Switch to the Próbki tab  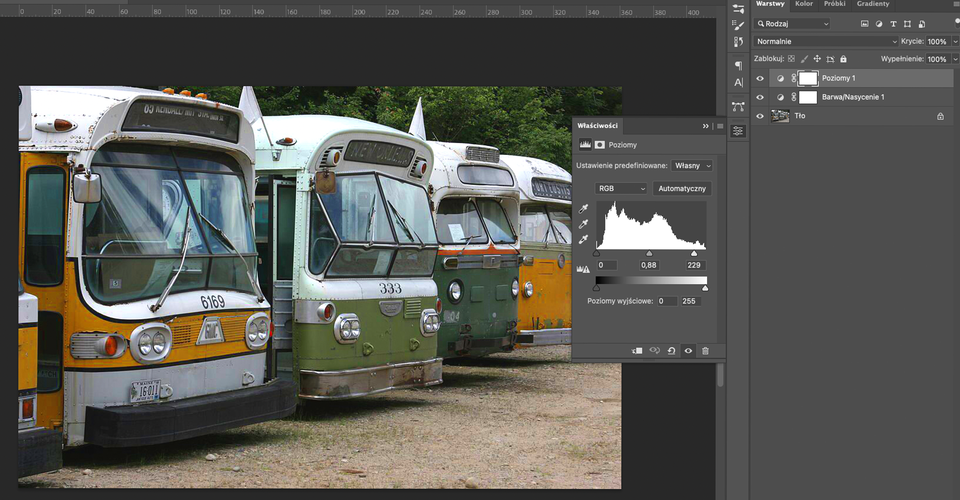[x=834, y=4]
